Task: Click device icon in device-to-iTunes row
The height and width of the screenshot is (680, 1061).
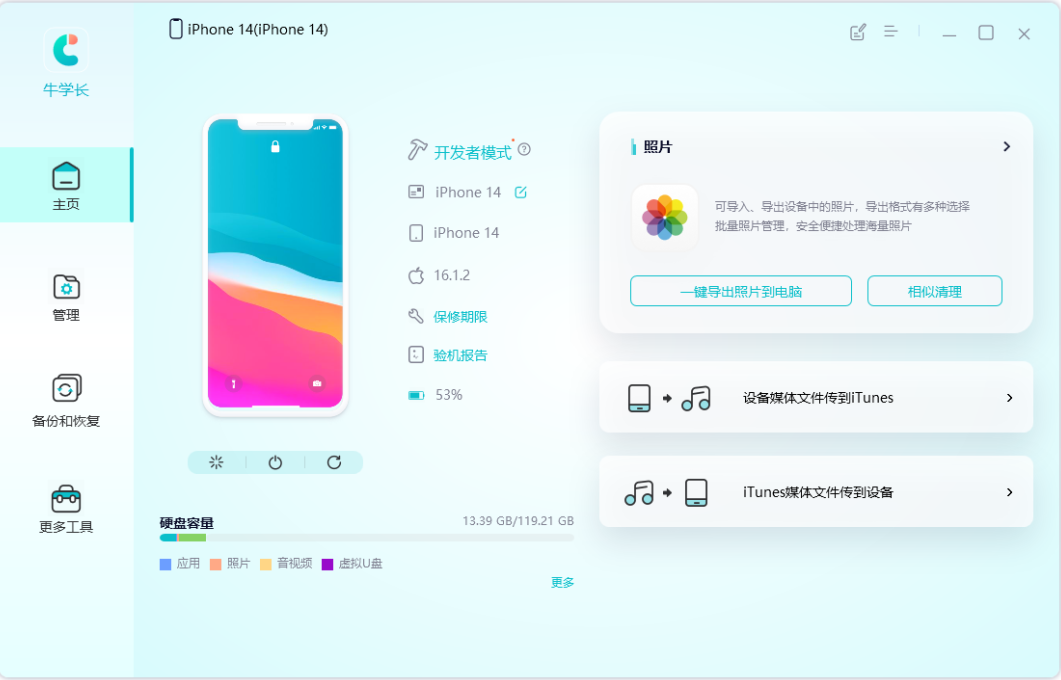Action: [639, 398]
